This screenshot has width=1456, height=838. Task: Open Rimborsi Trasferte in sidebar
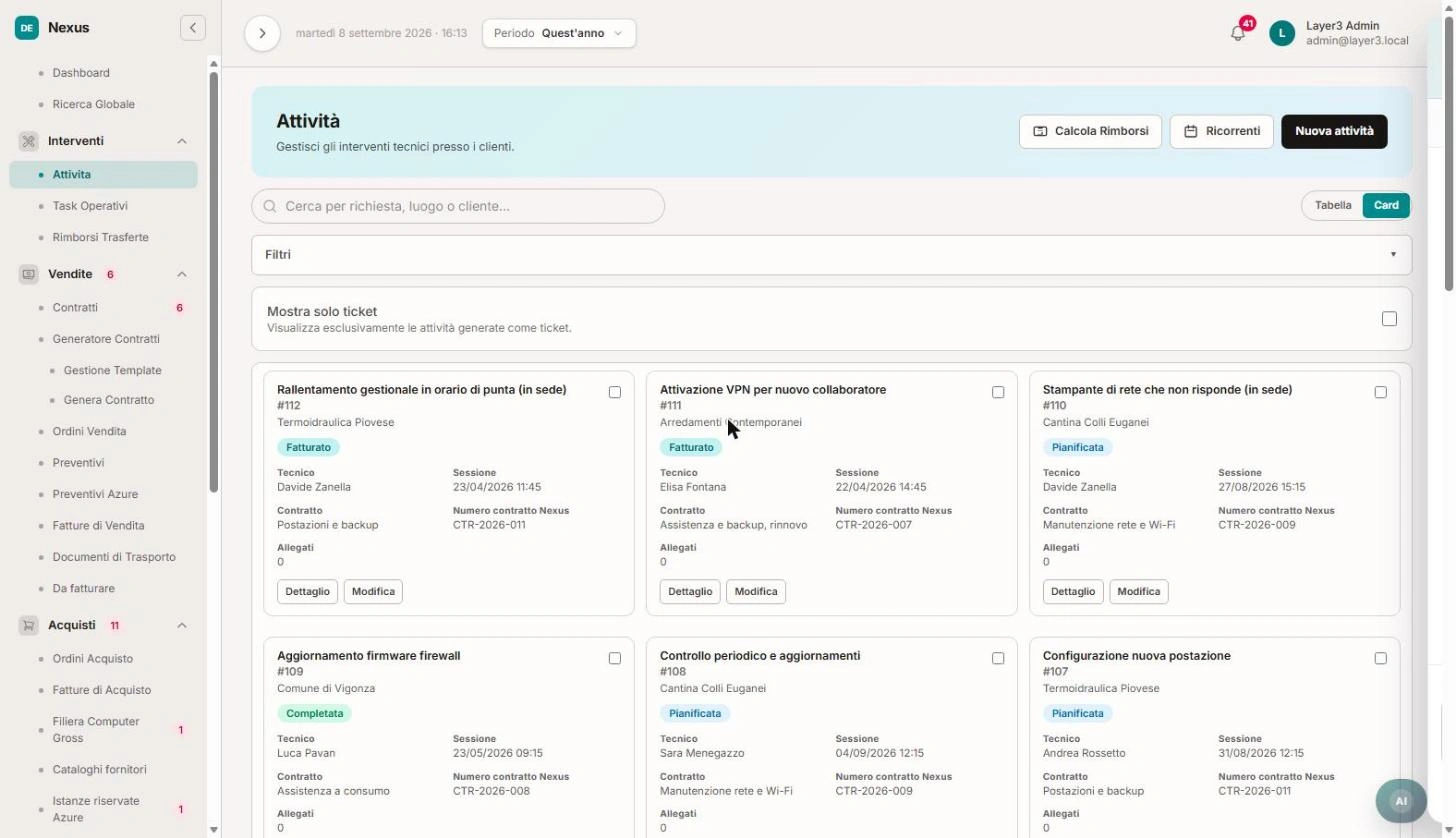[100, 237]
